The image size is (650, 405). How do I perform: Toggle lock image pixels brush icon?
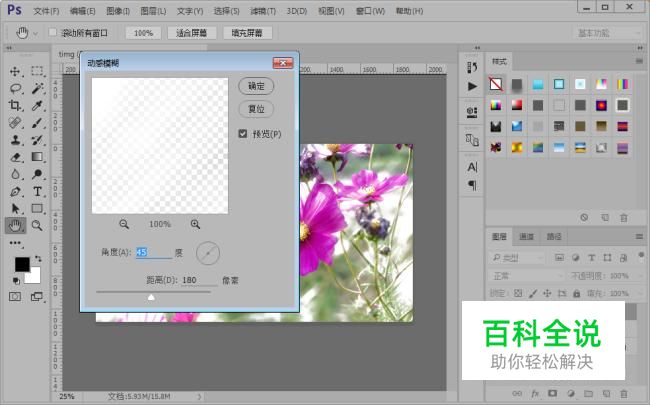tap(533, 293)
